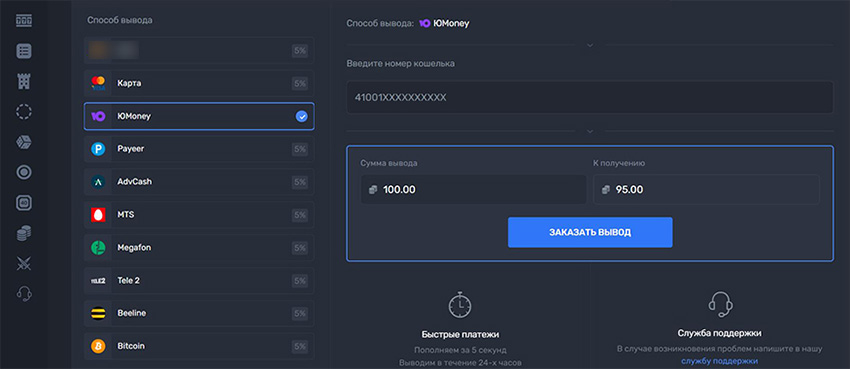Toggle the blue checkmark on ЮMoney row

[x=301, y=116]
